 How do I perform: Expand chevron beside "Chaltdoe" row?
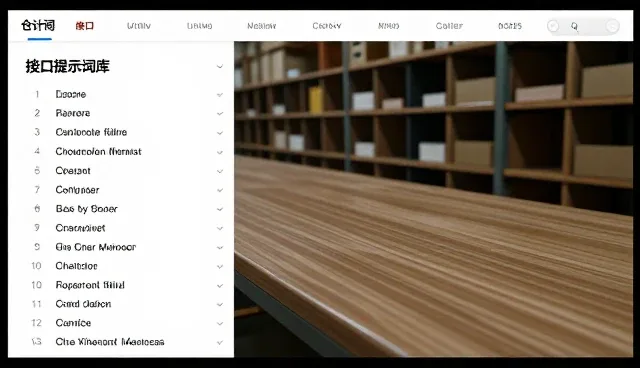pyautogui.click(x=220, y=267)
